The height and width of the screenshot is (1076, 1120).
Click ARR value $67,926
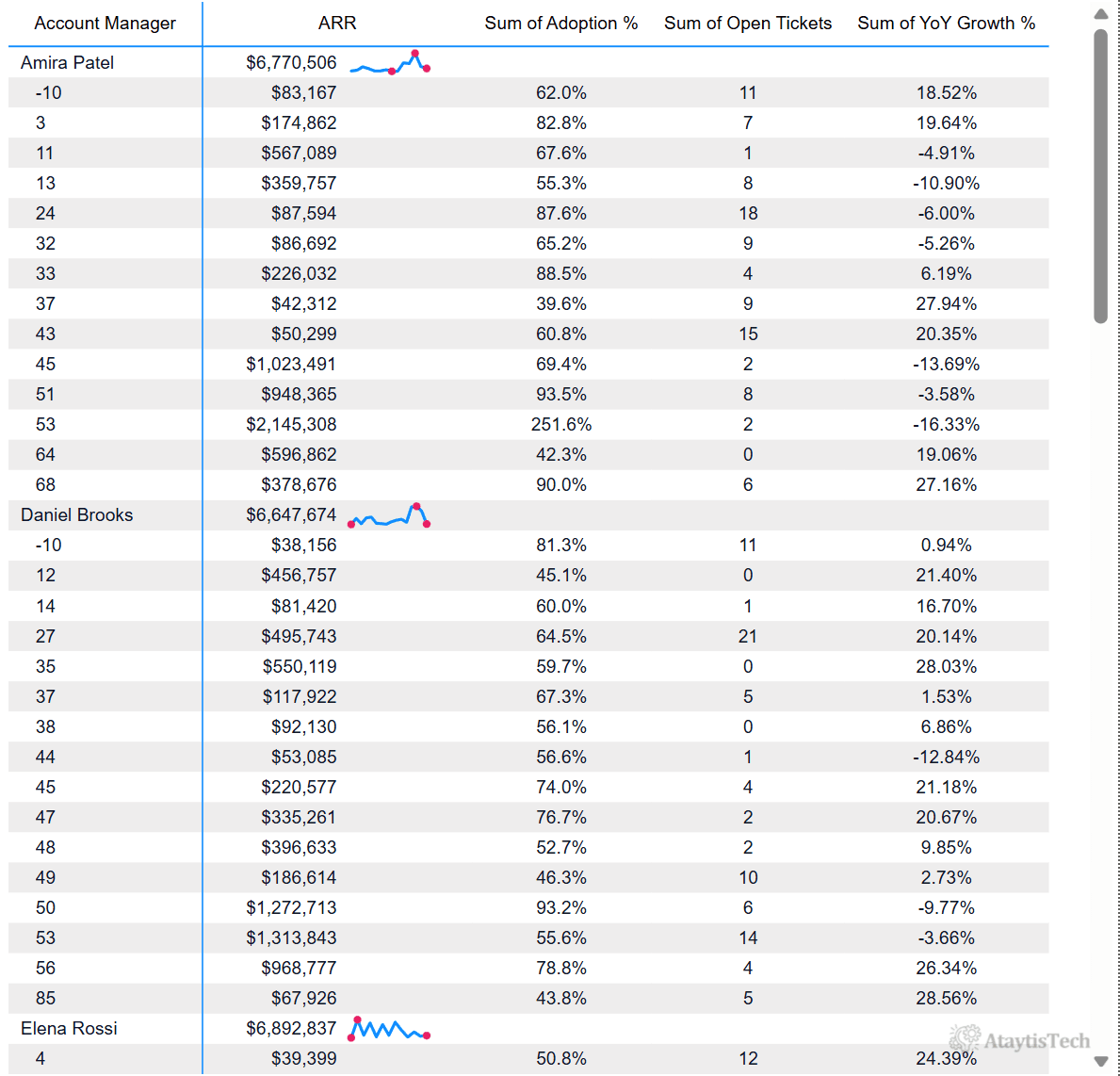(303, 998)
